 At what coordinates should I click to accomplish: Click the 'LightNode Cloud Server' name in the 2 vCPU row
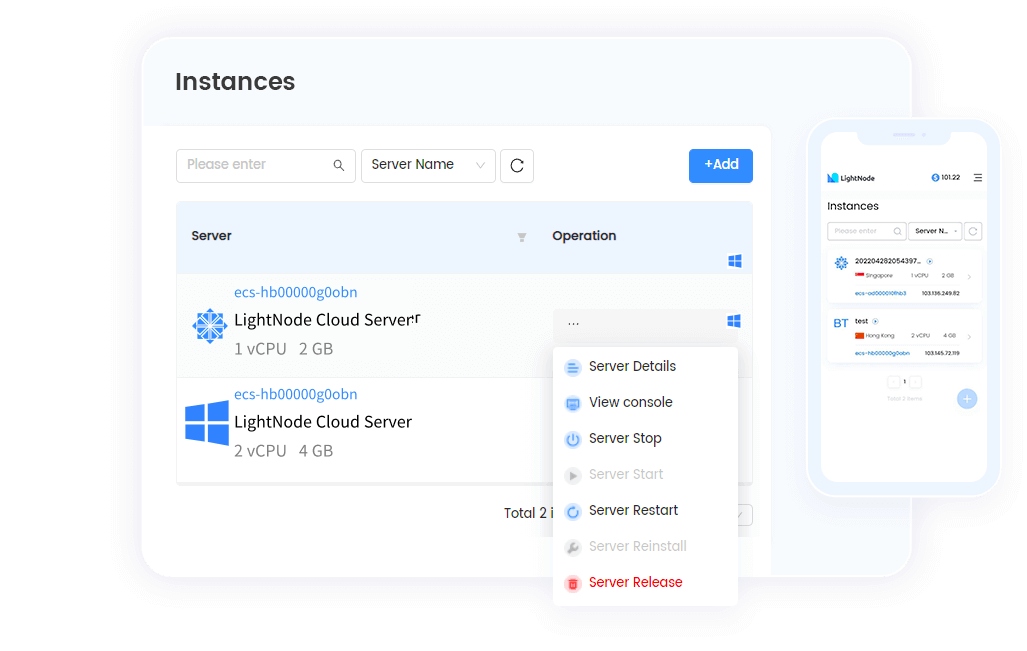click(323, 422)
